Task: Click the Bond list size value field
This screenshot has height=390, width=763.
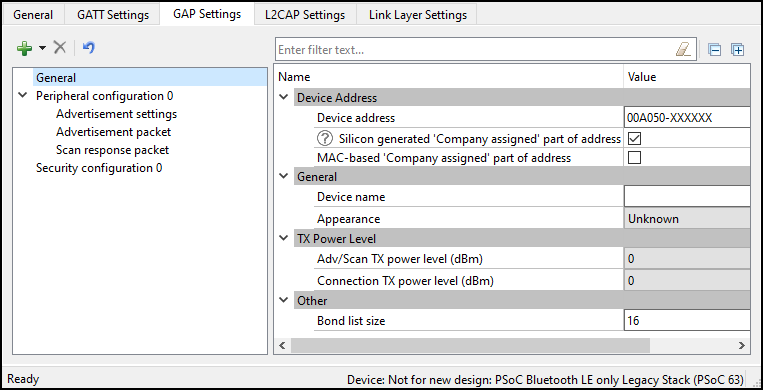Action: pyautogui.click(x=687, y=321)
